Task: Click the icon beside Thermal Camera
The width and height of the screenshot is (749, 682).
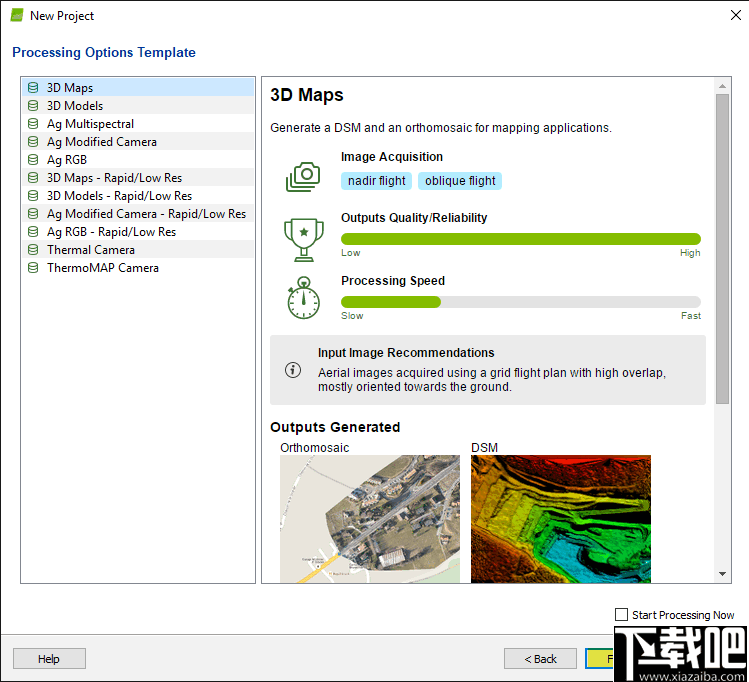Action: [x=33, y=250]
